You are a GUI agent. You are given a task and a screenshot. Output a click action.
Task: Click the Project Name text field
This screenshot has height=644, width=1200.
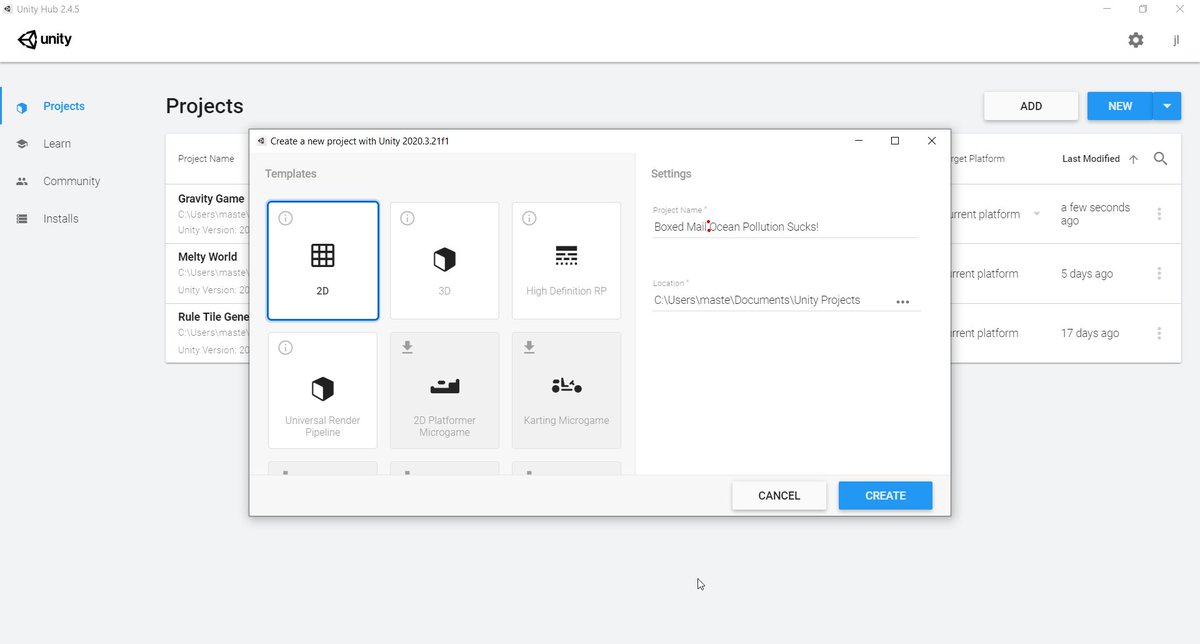coord(785,227)
